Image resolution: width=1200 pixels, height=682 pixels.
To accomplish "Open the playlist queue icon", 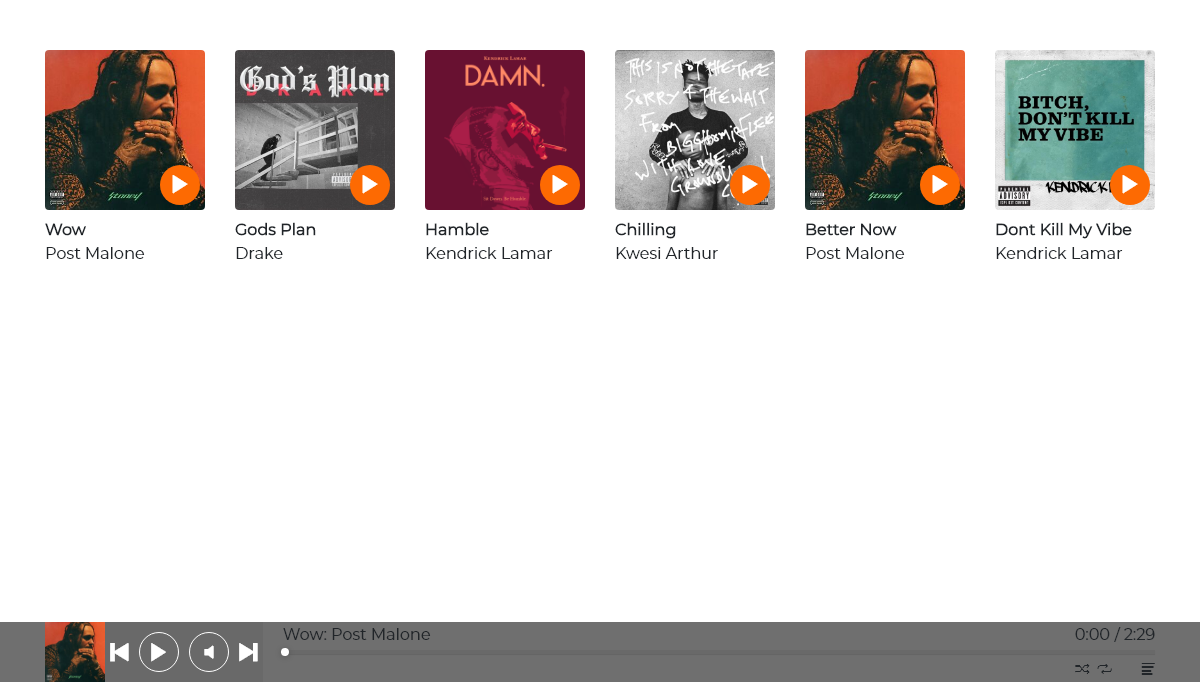I will point(1148,669).
